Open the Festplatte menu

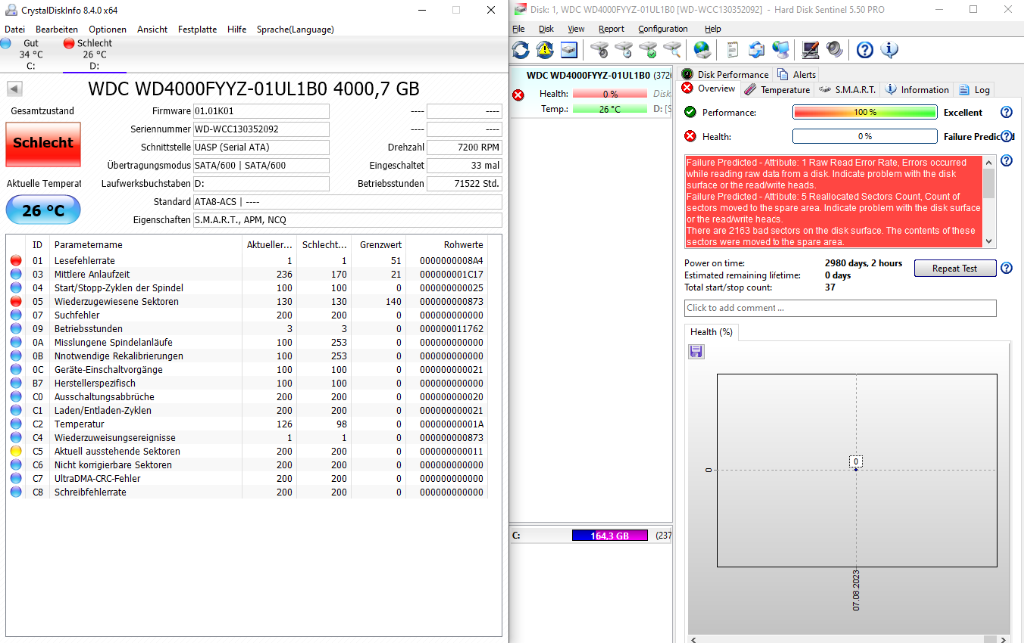(x=197, y=29)
